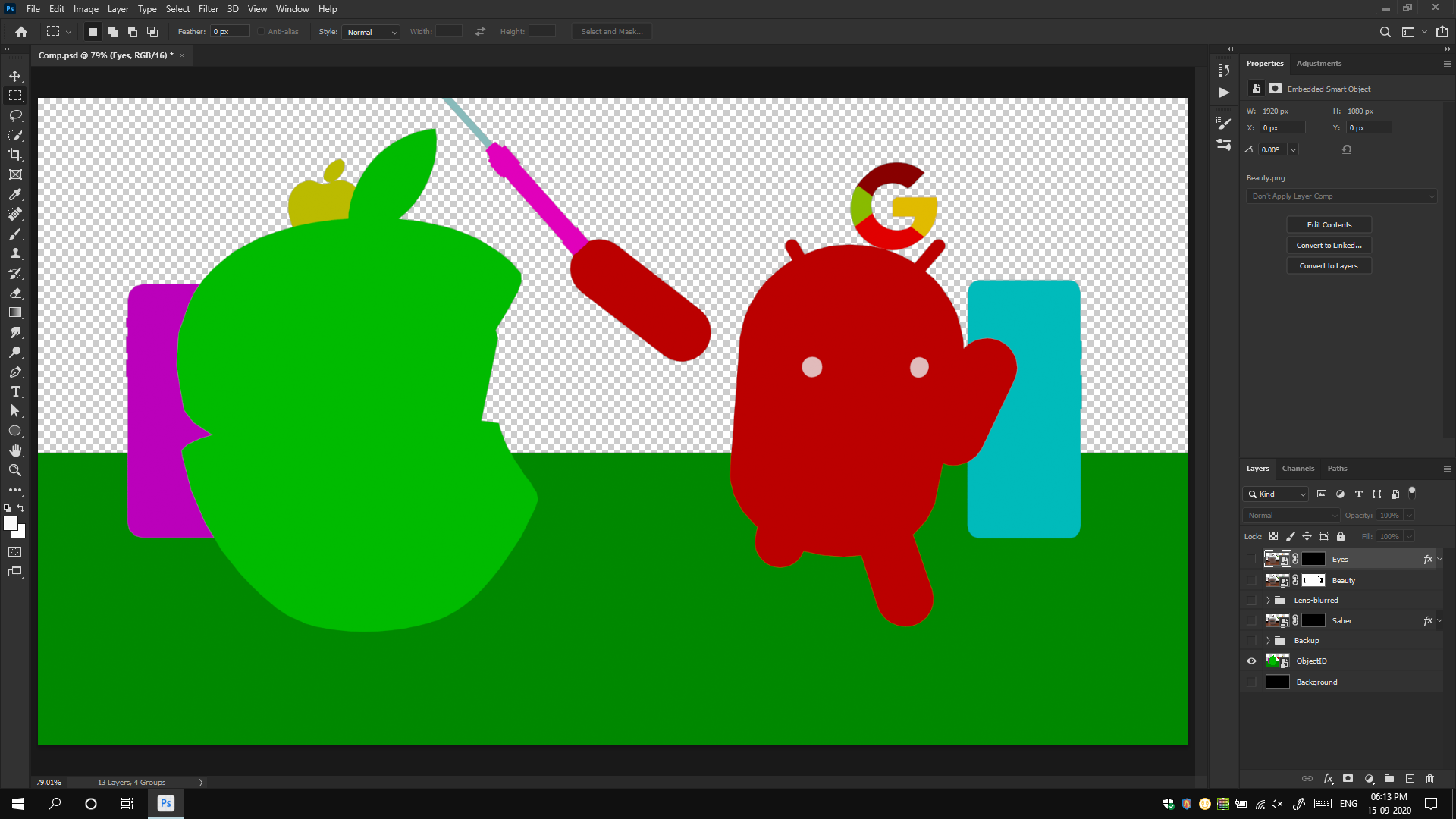This screenshot has height=819, width=1456.
Task: Switch to the Paths tab
Action: tap(1337, 468)
